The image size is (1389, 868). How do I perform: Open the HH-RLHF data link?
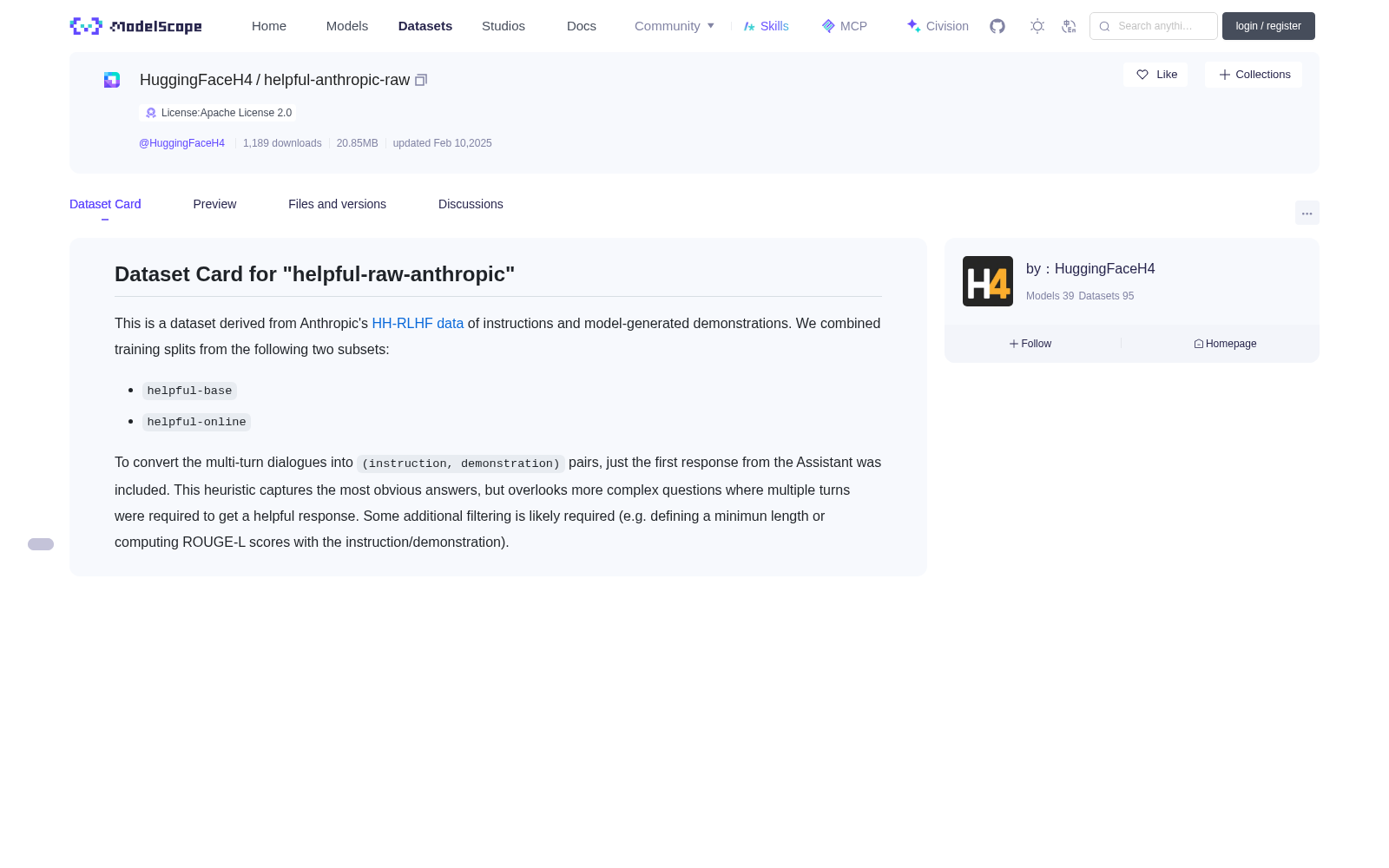click(418, 323)
